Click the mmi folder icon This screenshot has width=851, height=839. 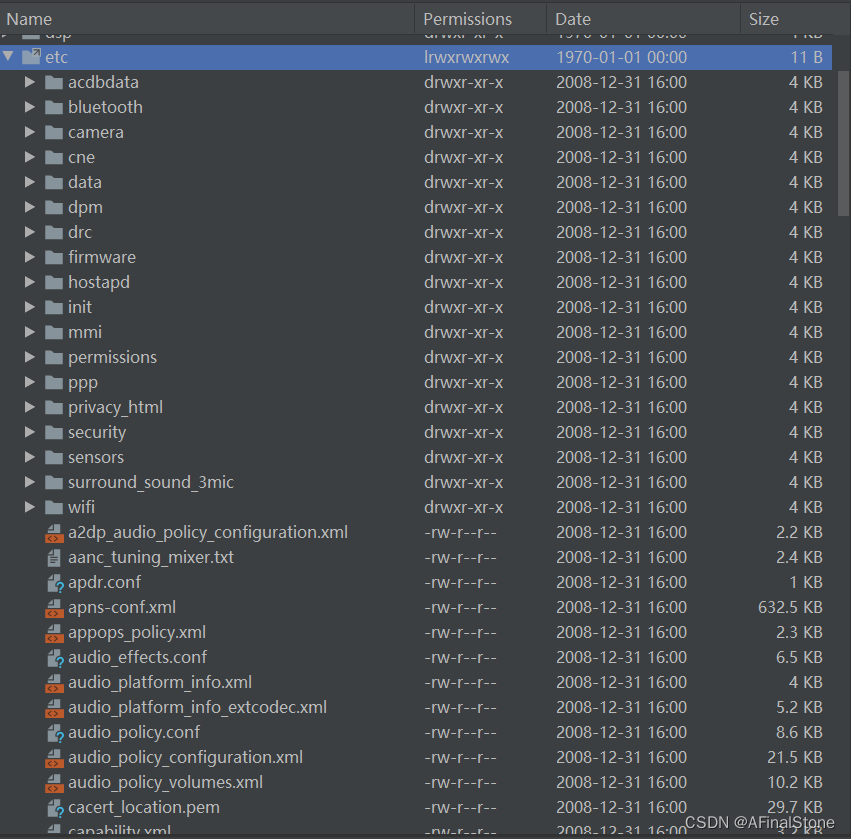[x=54, y=332]
